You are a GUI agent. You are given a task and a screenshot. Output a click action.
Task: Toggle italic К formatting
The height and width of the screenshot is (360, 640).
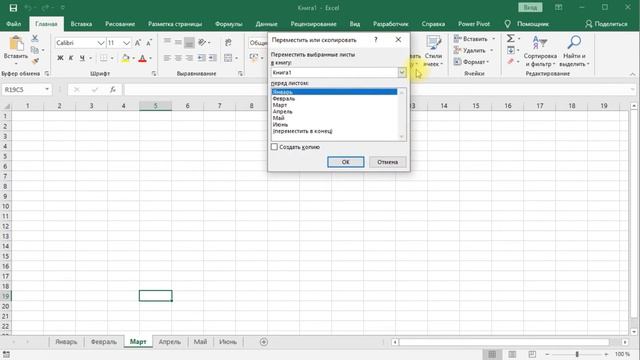click(x=71, y=58)
